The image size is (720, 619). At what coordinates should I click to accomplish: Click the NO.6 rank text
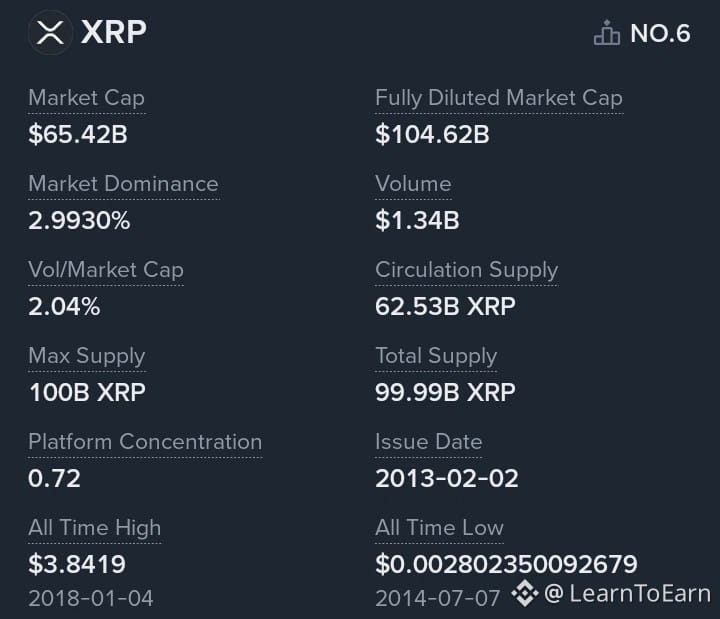[x=660, y=34]
